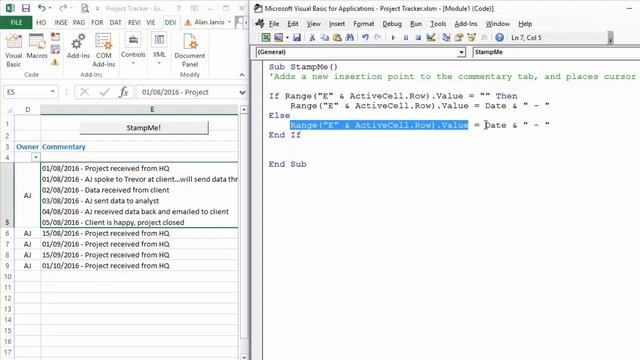Switch to the DAT ribbon tab

(x=116, y=22)
